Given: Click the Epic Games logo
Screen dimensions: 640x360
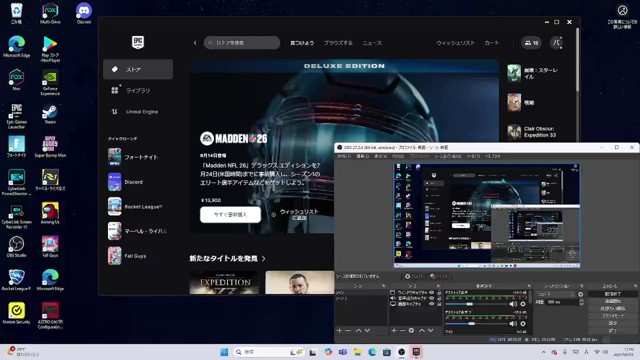Looking at the screenshot, I should click(x=138, y=42).
